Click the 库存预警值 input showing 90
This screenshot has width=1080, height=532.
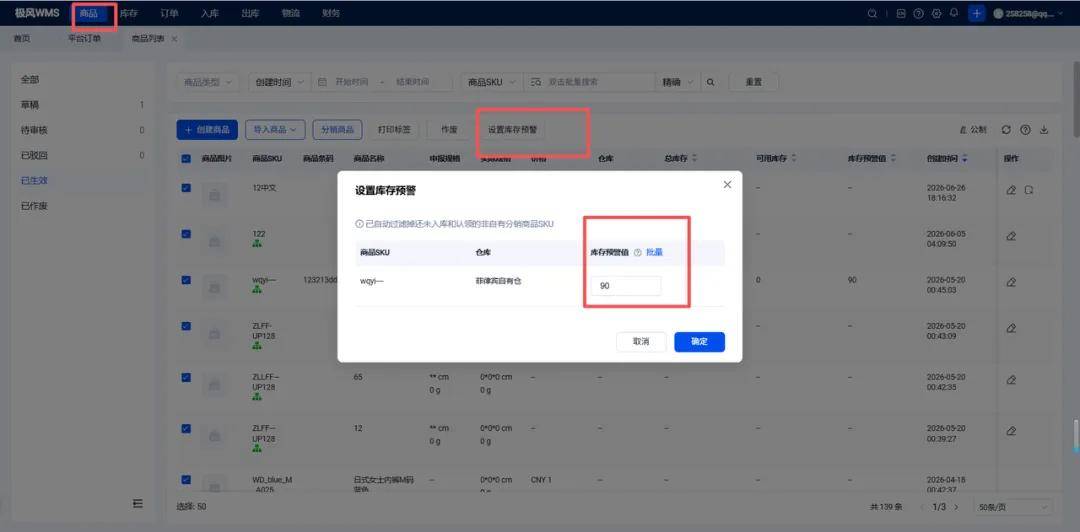(x=626, y=285)
